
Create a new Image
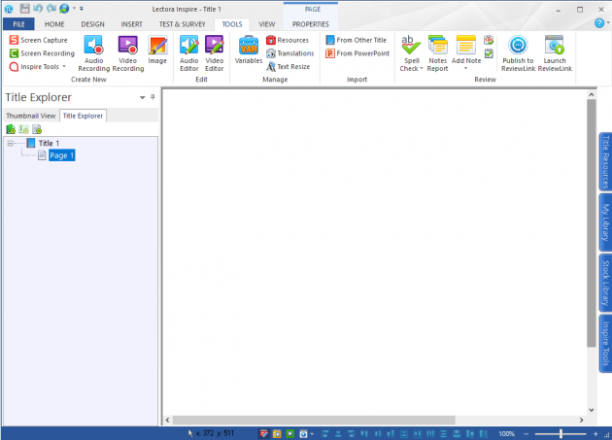157,50
